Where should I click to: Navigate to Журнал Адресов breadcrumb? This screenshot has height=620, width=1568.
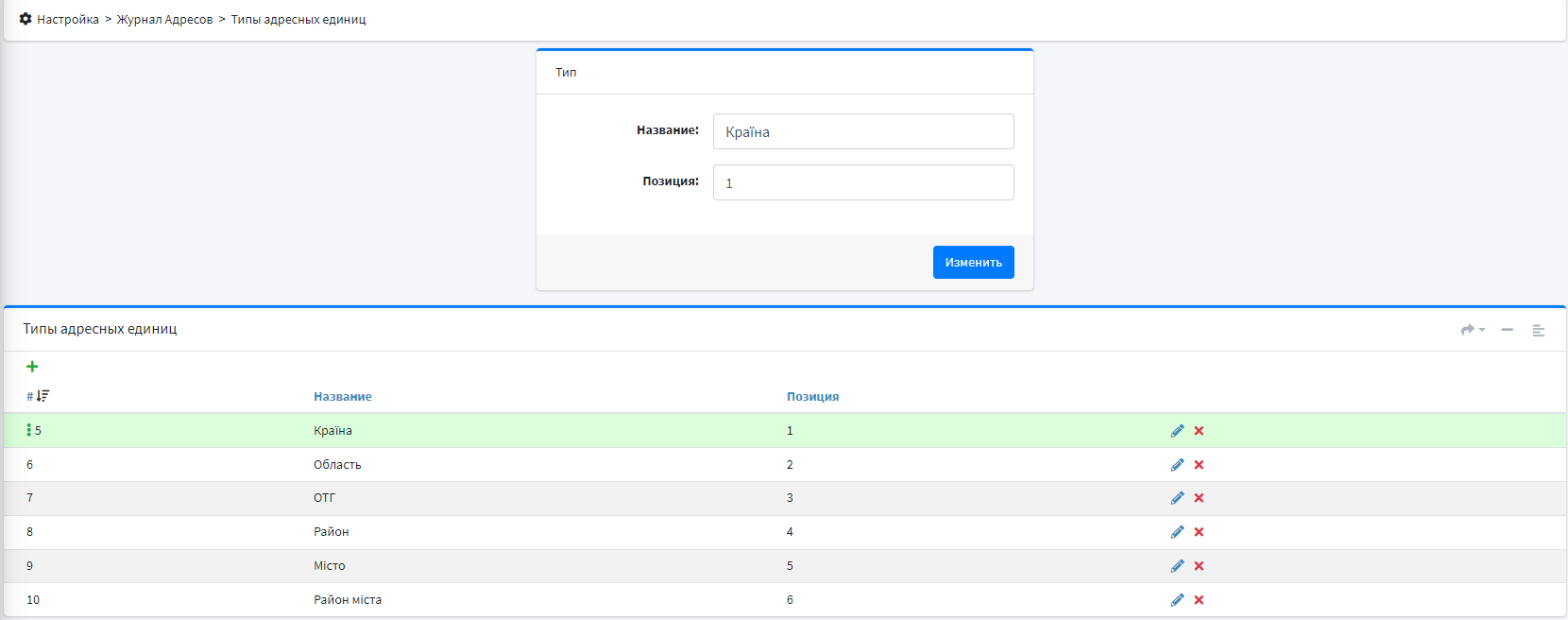tap(164, 20)
